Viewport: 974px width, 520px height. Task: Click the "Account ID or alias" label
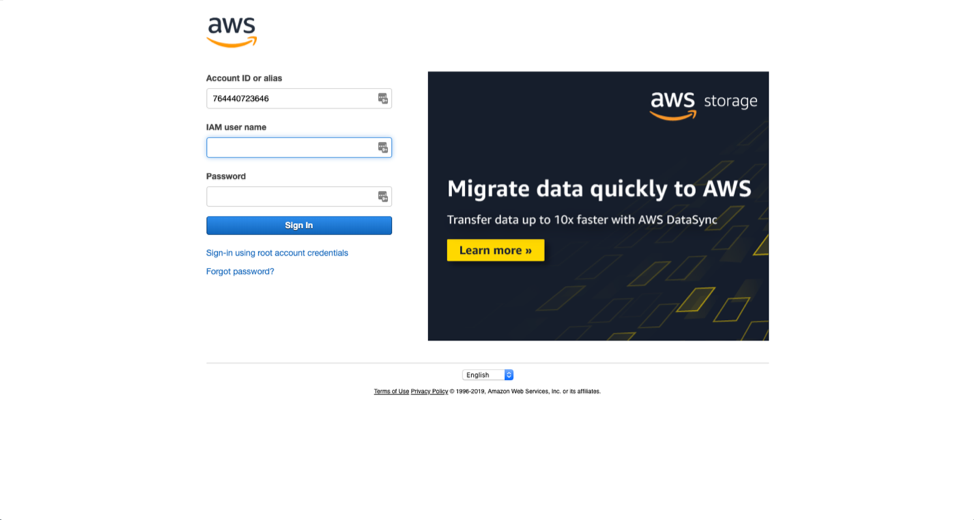(244, 78)
